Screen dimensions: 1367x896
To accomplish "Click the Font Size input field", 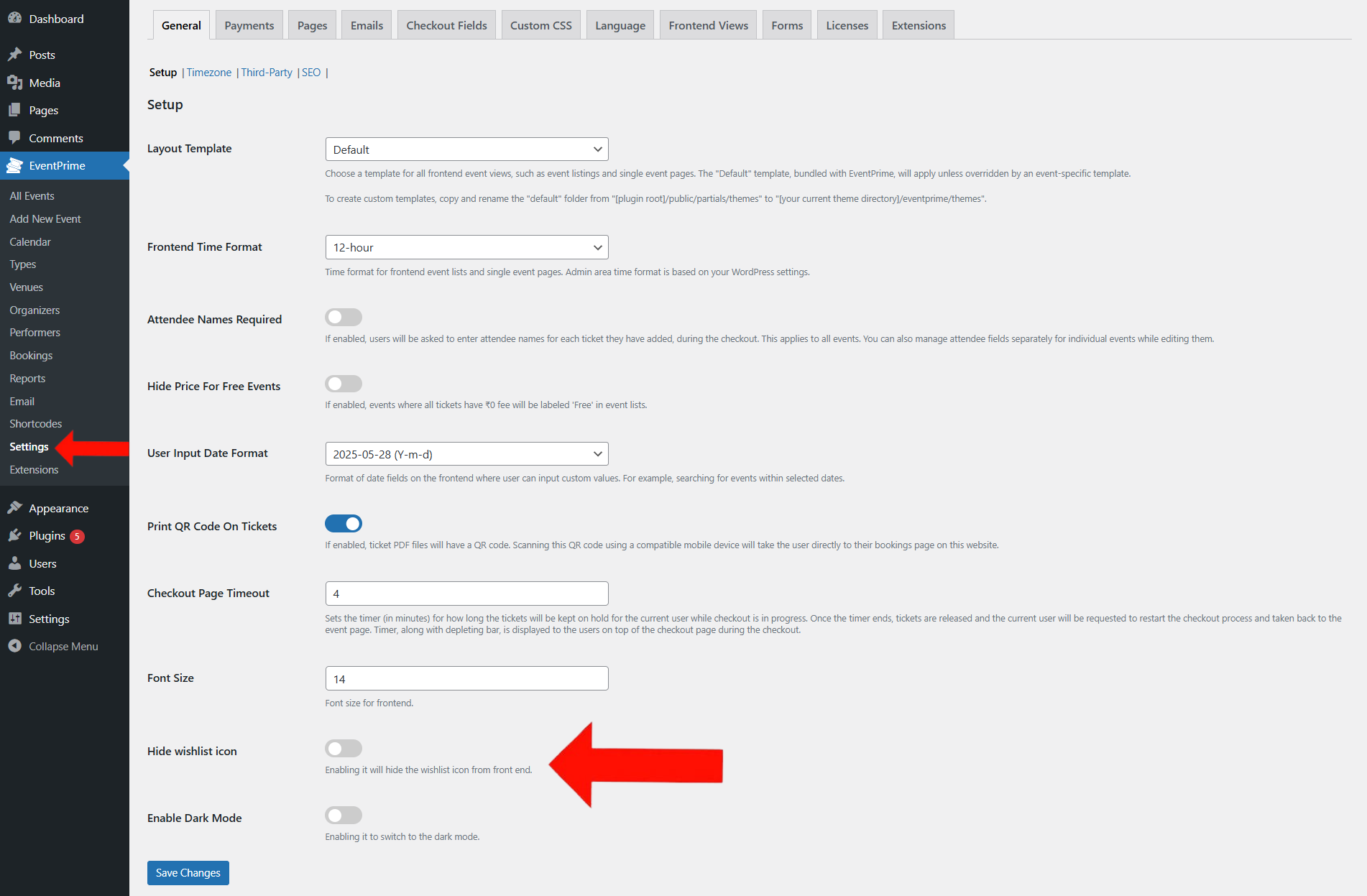I will [x=466, y=678].
